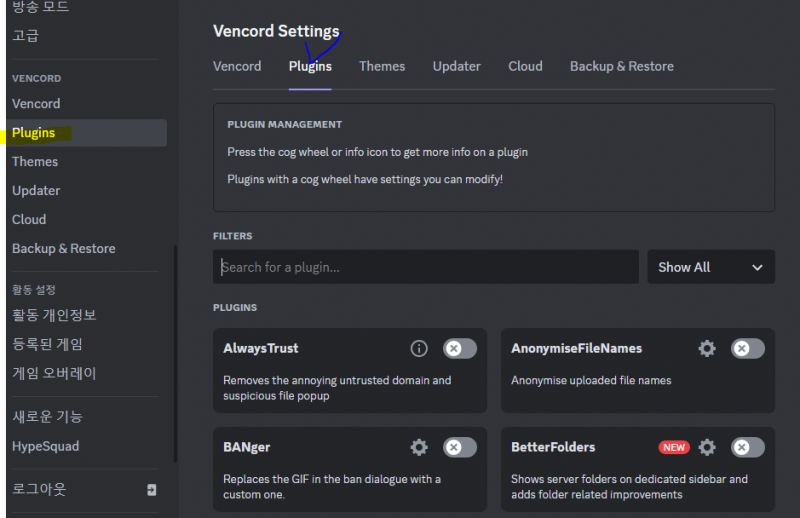
Task: Open the Show All filter dropdown
Action: [711, 267]
